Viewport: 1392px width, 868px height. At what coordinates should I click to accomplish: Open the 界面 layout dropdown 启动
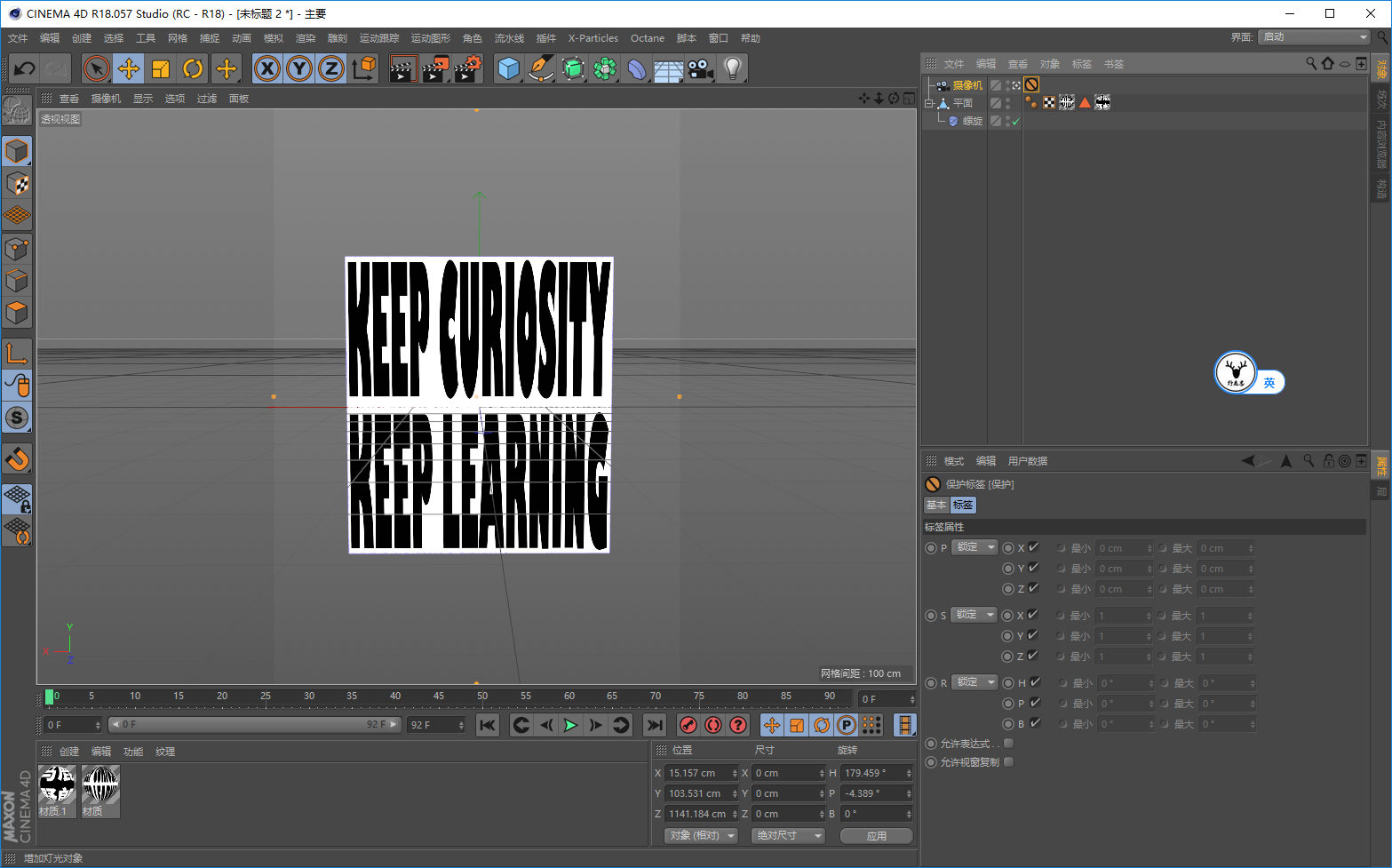click(x=1315, y=37)
